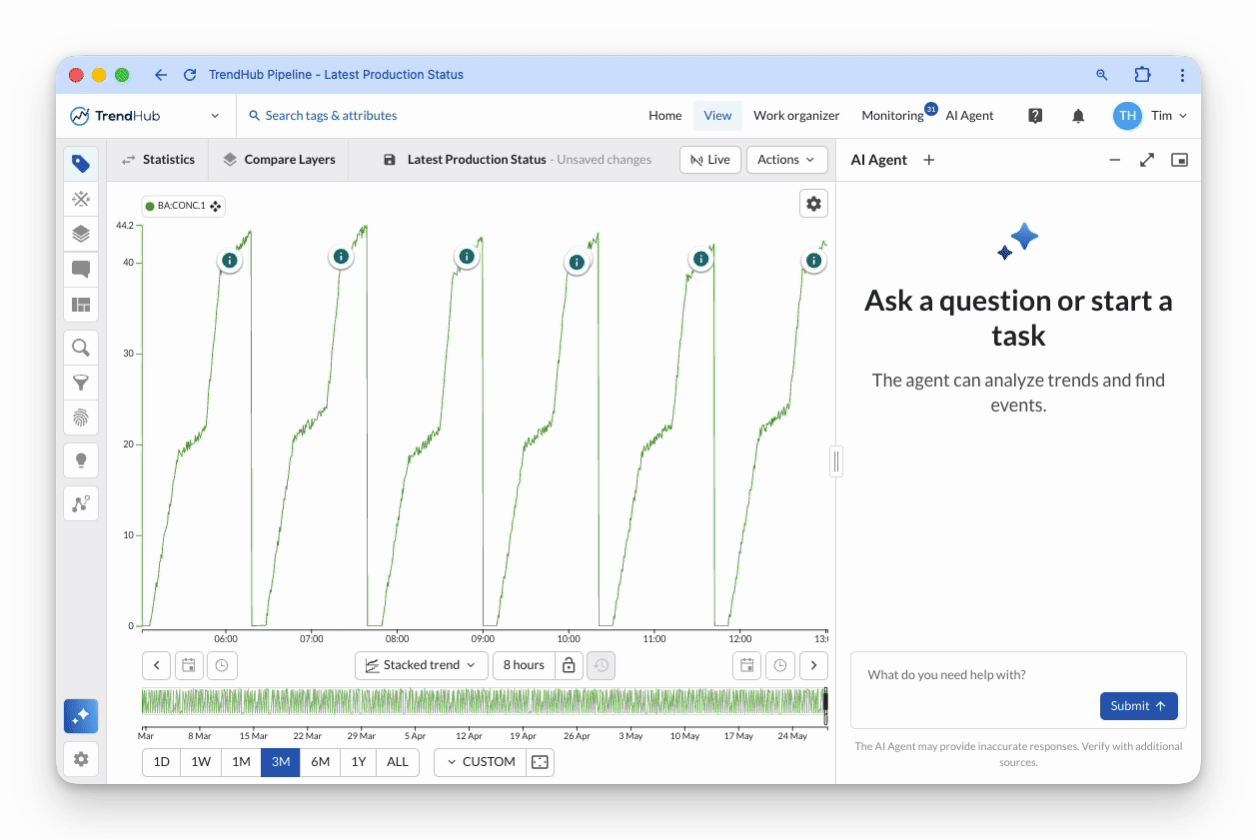Open Work organizer

pyautogui.click(x=796, y=116)
